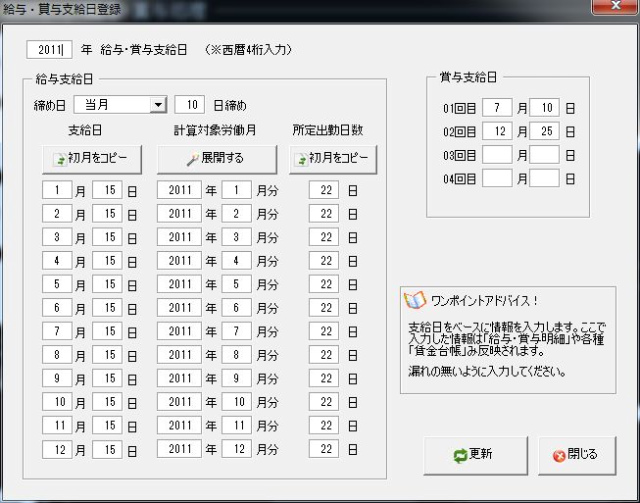Image resolution: width=640 pixels, height=503 pixels.
Task: Click the 閉じる close button
Action: pyautogui.click(x=577, y=455)
